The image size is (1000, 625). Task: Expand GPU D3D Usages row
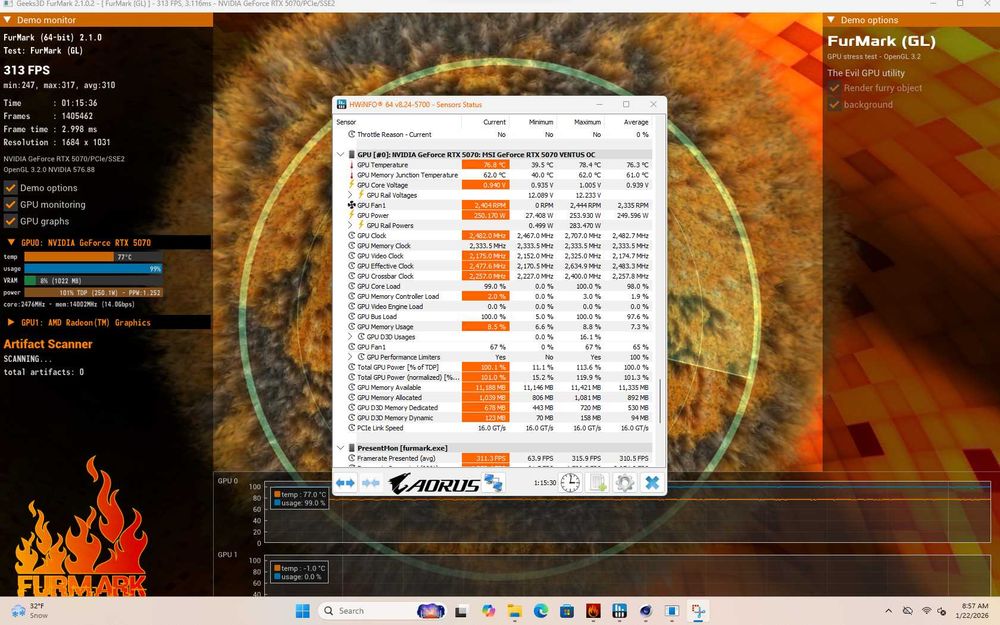pyautogui.click(x=350, y=337)
